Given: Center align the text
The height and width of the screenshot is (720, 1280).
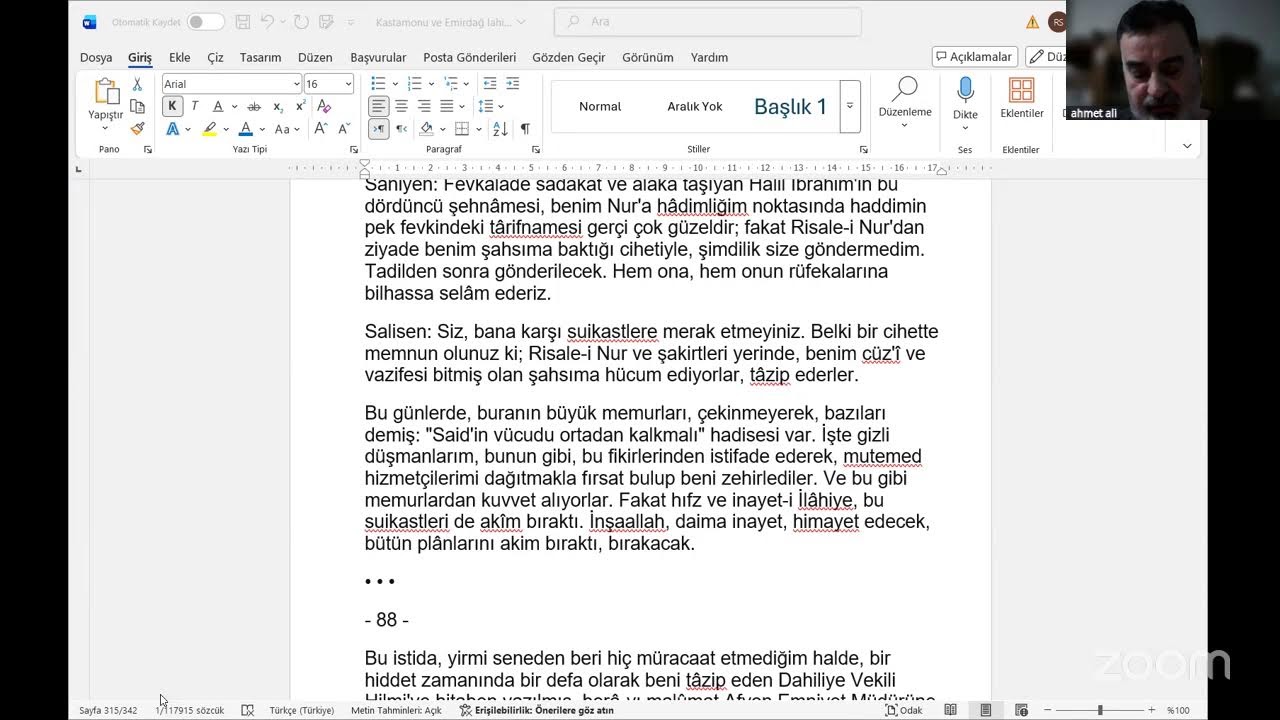Looking at the screenshot, I should 401,106.
